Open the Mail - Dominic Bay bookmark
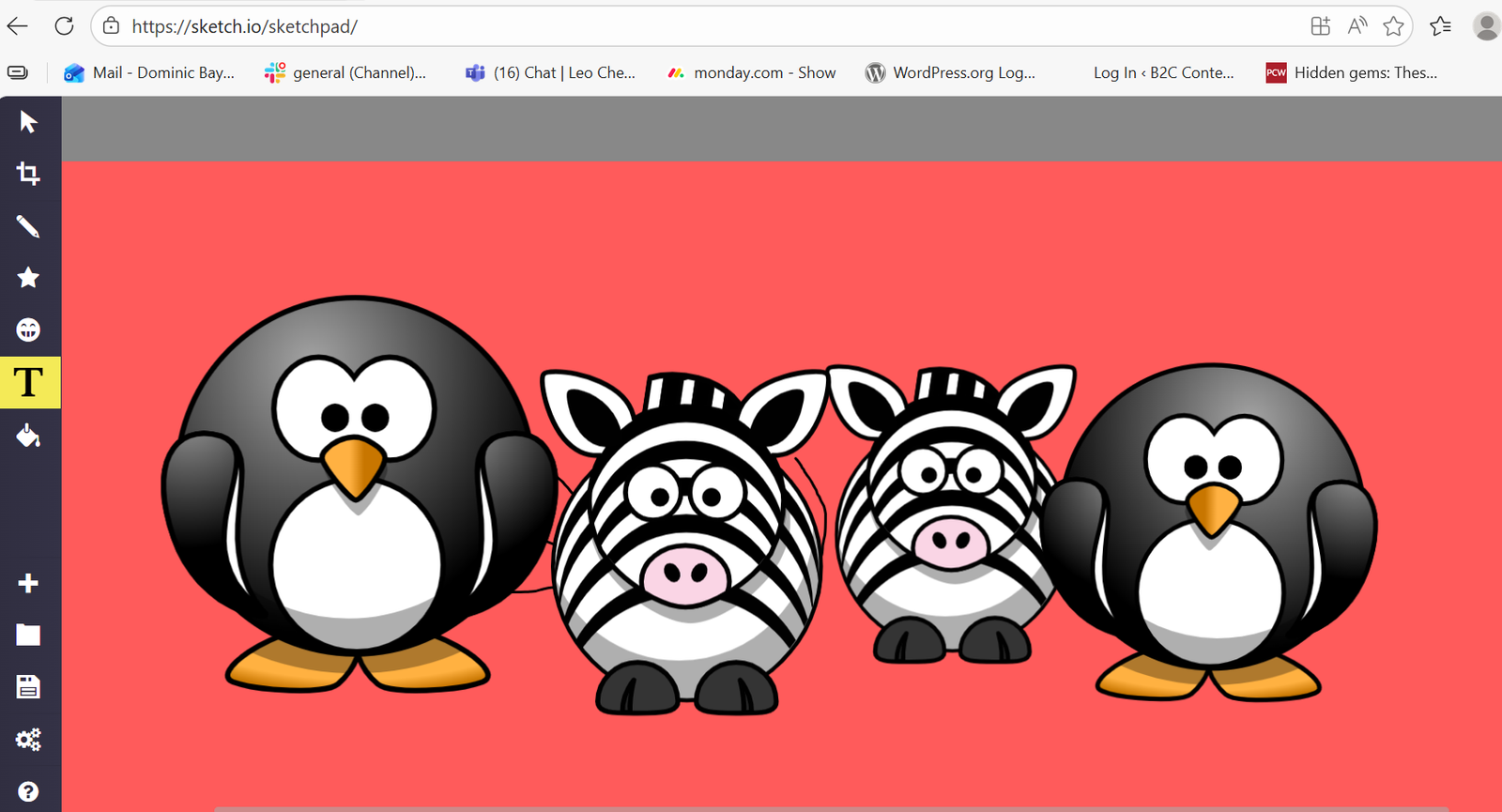Image resolution: width=1502 pixels, height=812 pixels. [x=150, y=73]
